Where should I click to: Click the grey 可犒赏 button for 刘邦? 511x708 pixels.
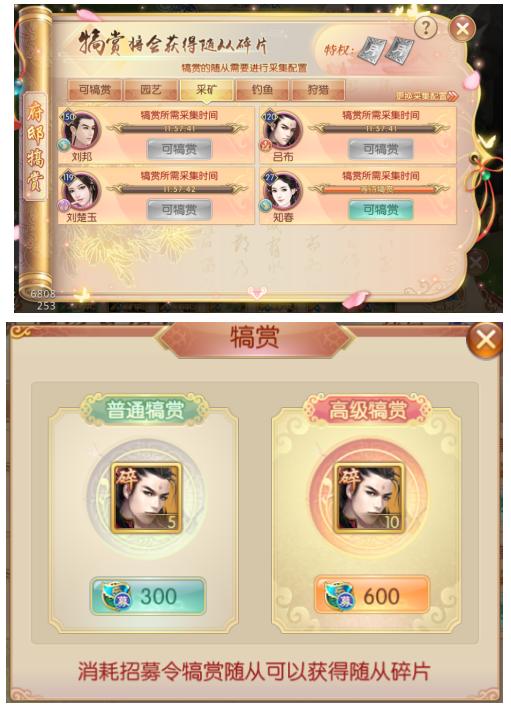[x=179, y=149]
